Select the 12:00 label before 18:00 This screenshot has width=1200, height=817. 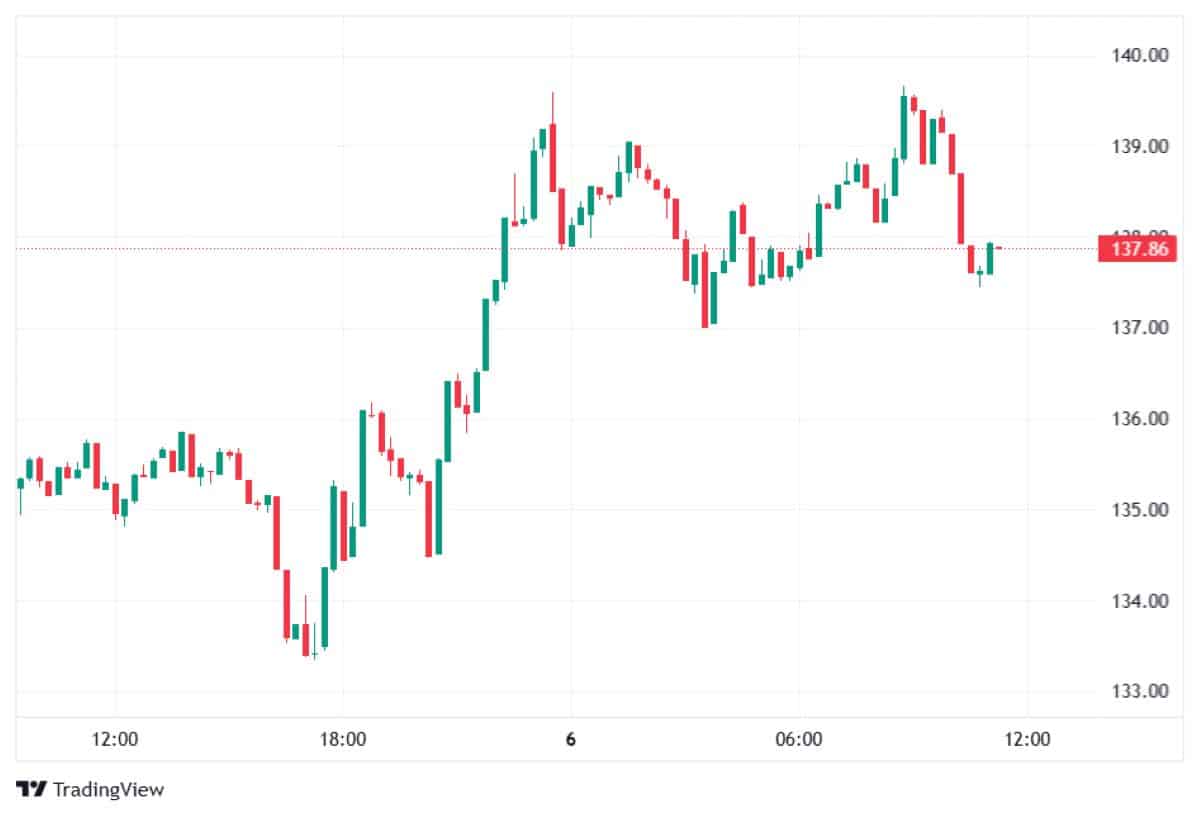[x=114, y=740]
